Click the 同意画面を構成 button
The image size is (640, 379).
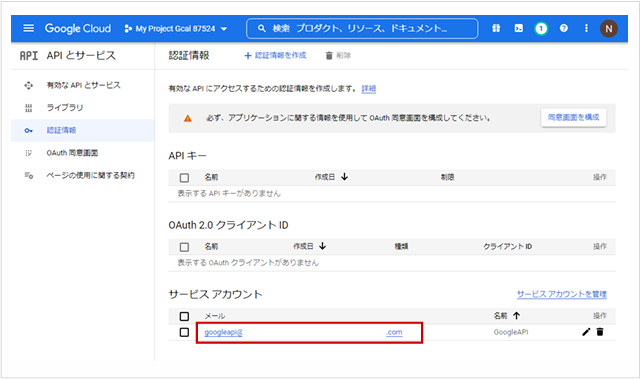[573, 117]
